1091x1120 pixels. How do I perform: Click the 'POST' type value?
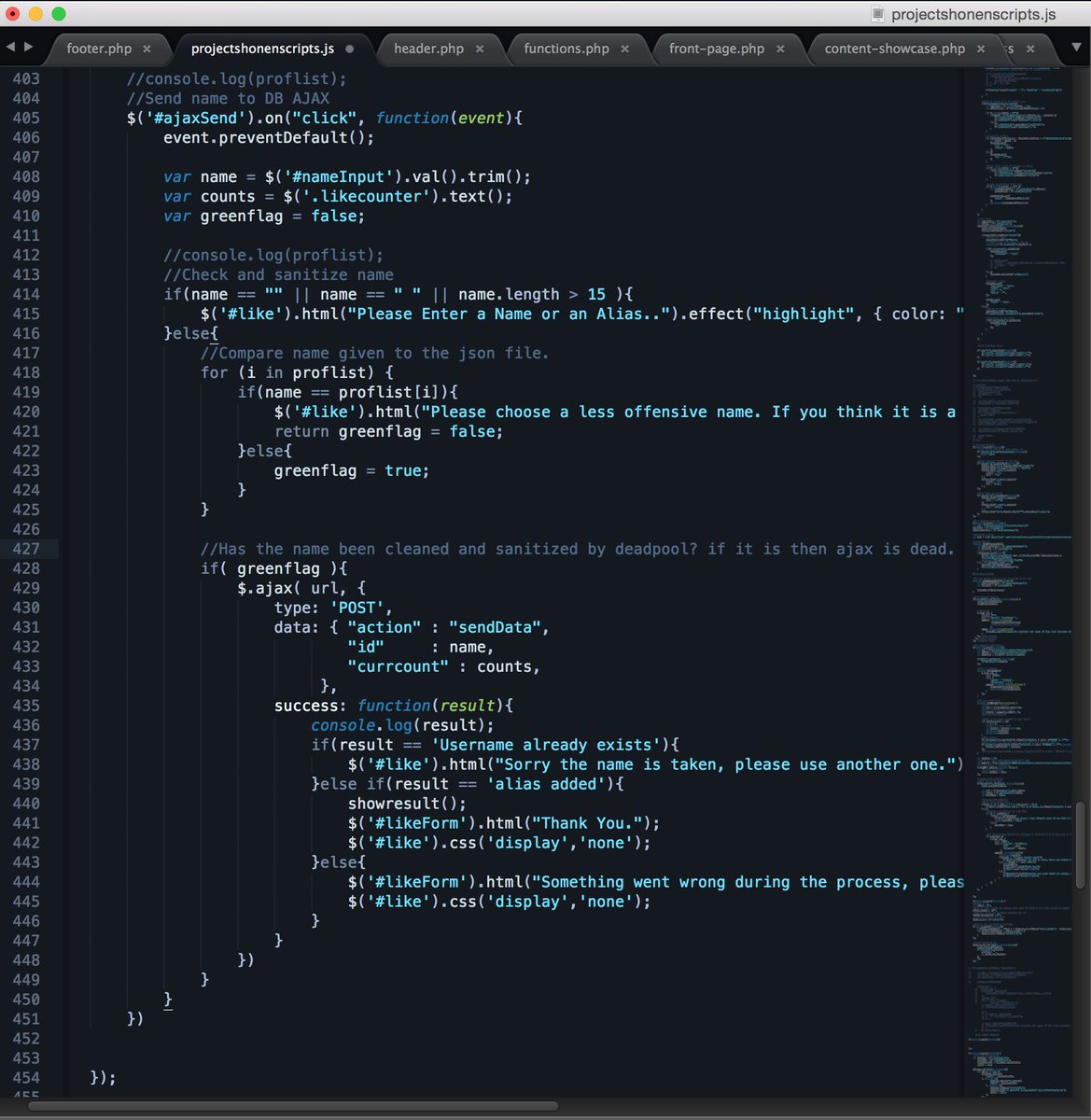point(357,608)
